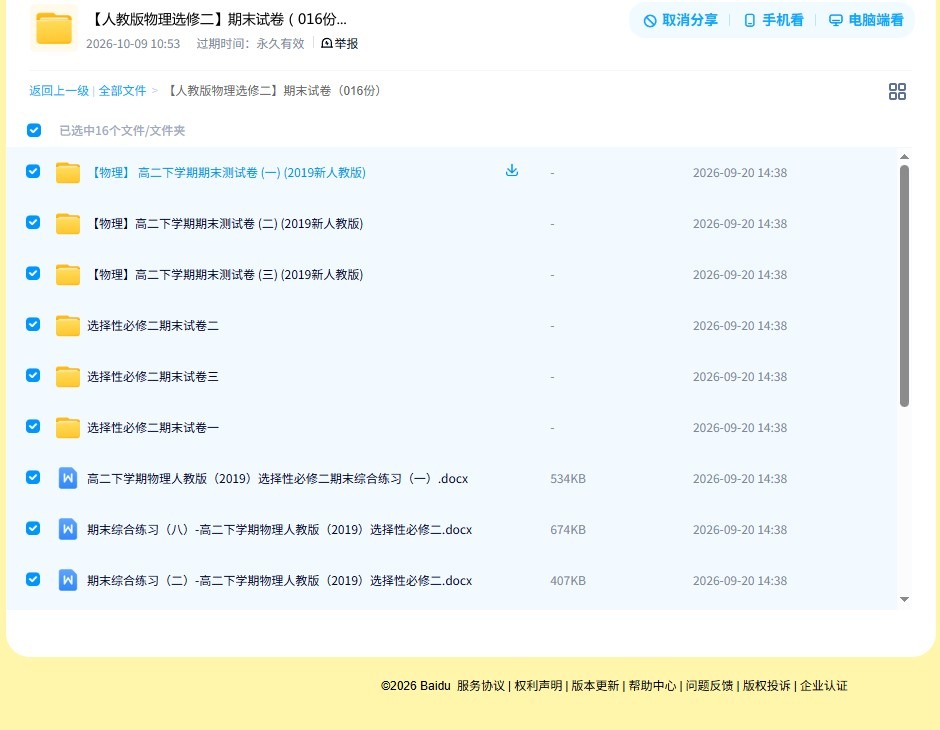Uncheck checkbox for 期末测试卷 (三) folder
The image size is (940, 730).
point(33,273)
